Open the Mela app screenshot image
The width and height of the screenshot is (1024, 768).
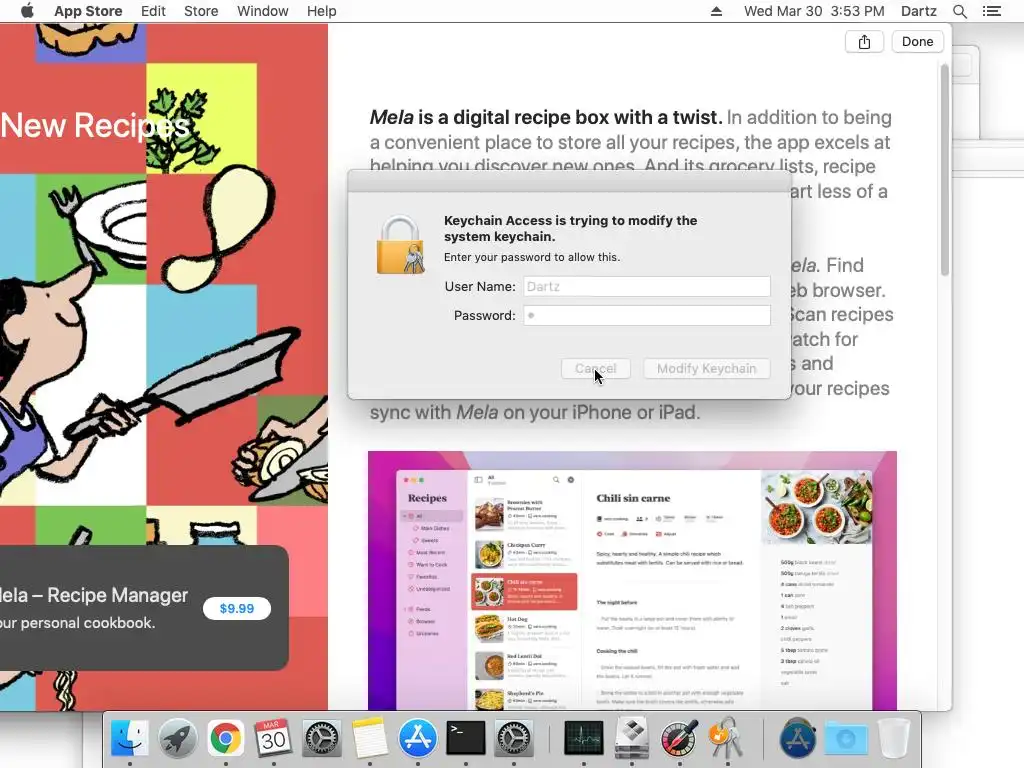[x=632, y=581]
